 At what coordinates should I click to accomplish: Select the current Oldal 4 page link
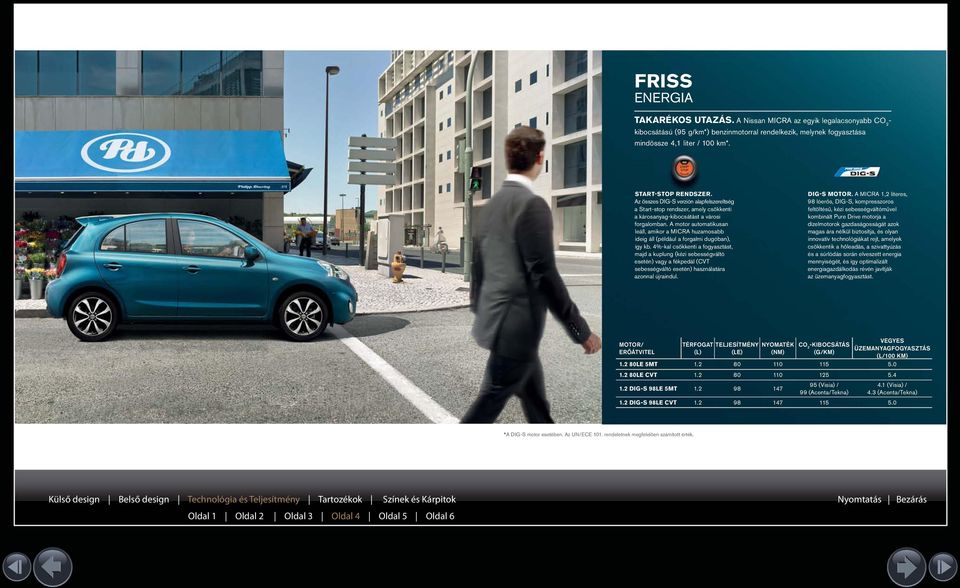point(345,516)
